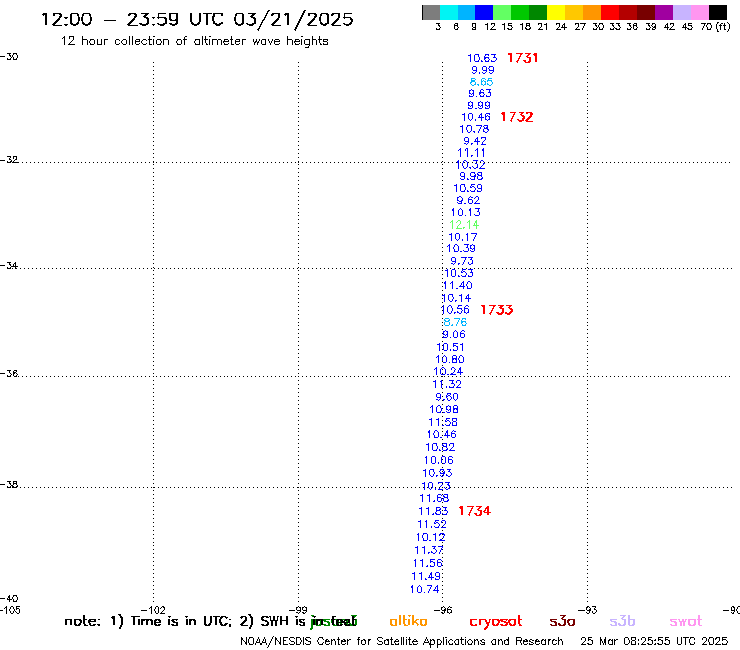Click the wave height value 11.68
Screen dimensions: 740x650
(x=434, y=498)
